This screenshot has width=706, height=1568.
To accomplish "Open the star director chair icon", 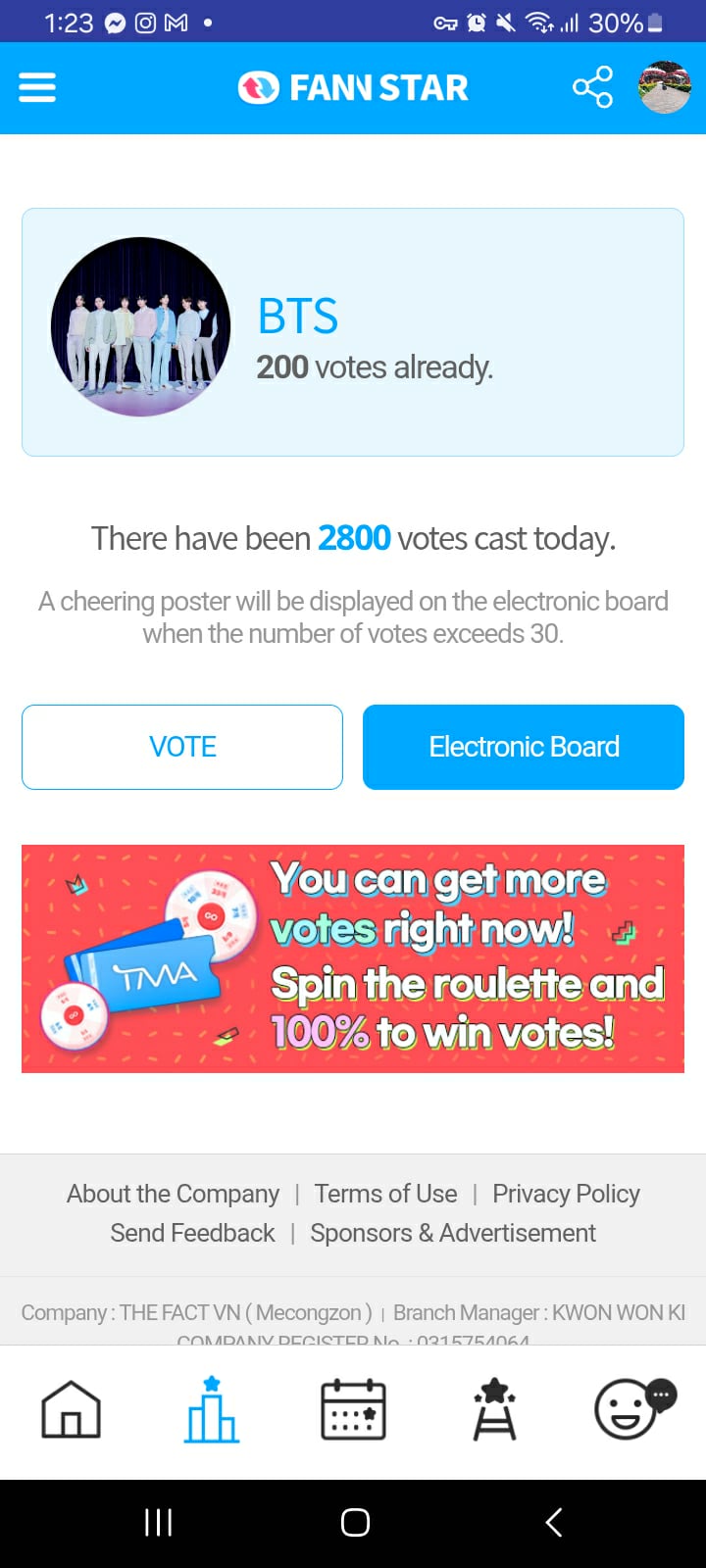I will pyautogui.click(x=494, y=1410).
